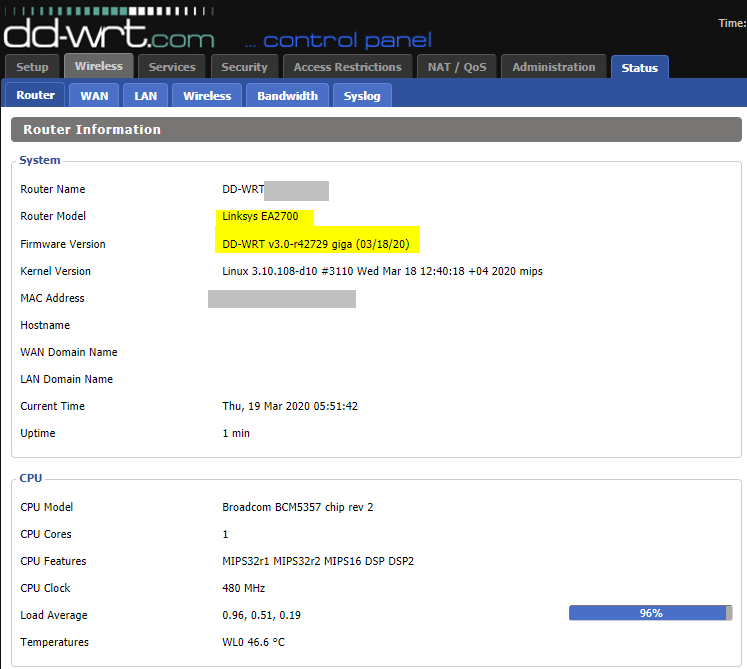
Task: View the LAN status sub-tab
Action: pos(145,95)
